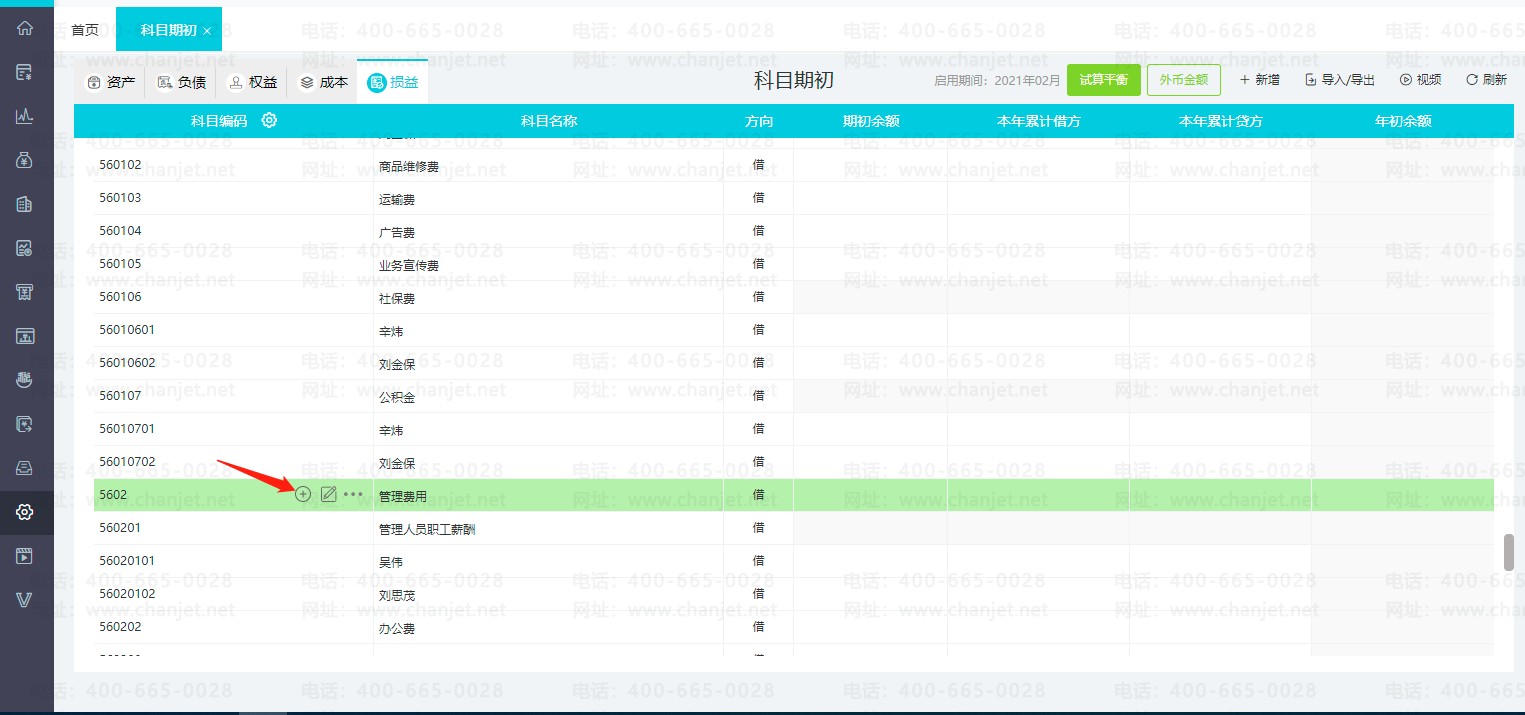The width and height of the screenshot is (1525, 715).
Task: Select the 权益 category tab
Action: [252, 82]
